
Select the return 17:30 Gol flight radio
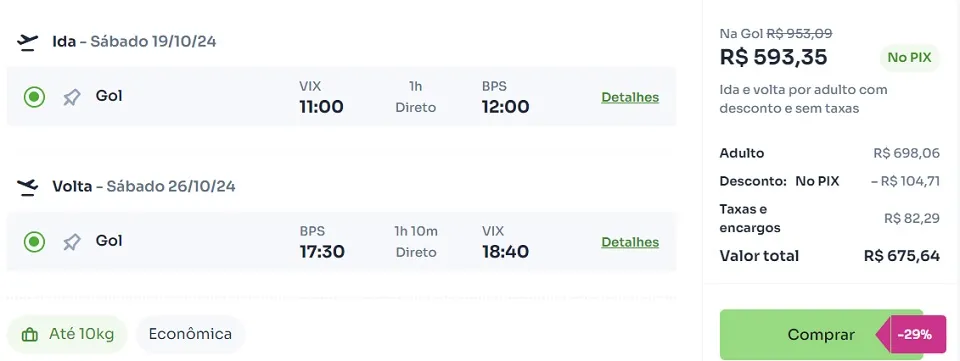pos(34,242)
